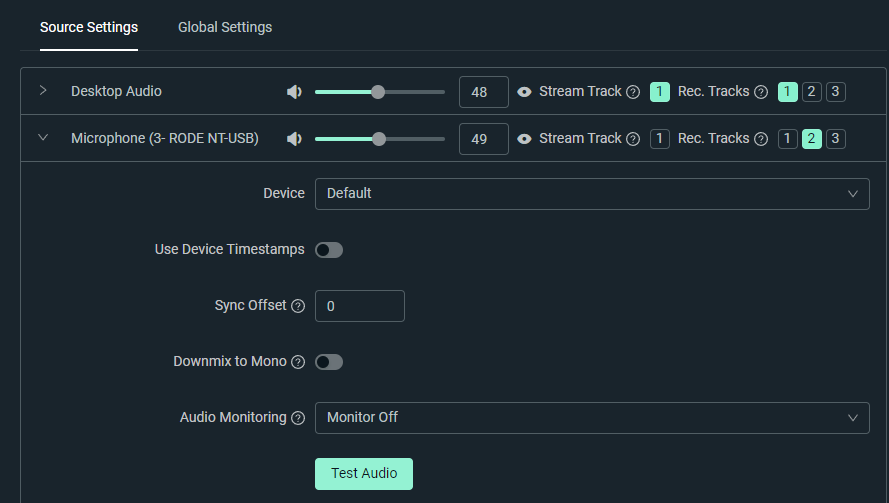
Task: Toggle Desktop Audio stream track 1
Action: (x=659, y=92)
